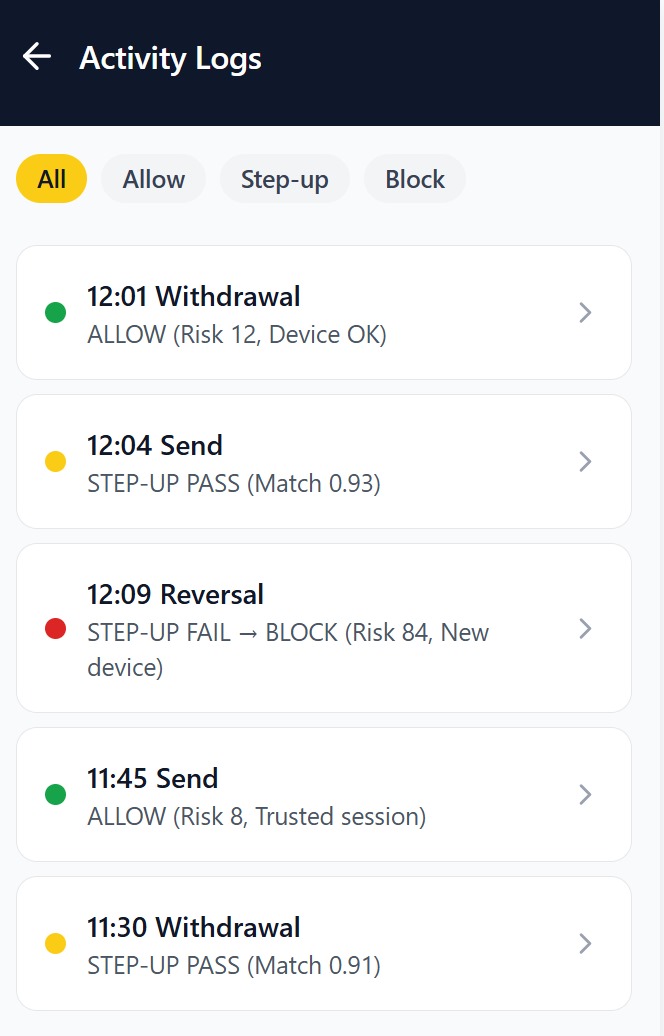664x1036 pixels.
Task: Select the All filter chip
Action: click(52, 180)
